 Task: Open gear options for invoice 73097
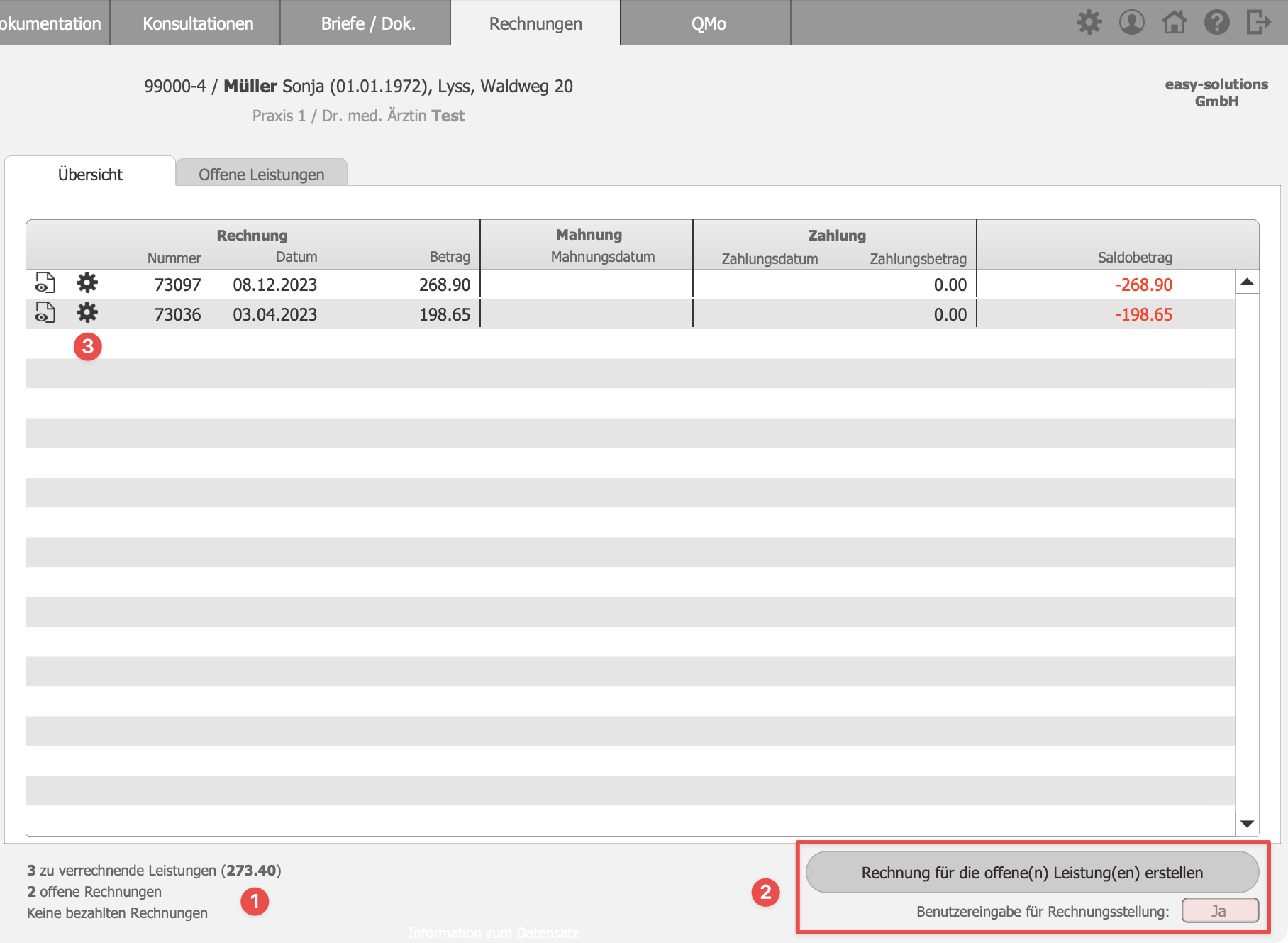[x=87, y=283]
